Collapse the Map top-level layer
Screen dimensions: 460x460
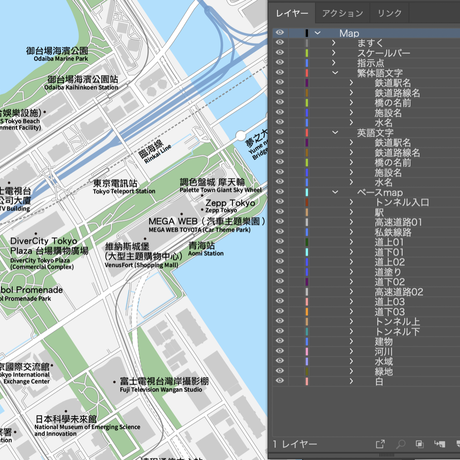coord(318,33)
